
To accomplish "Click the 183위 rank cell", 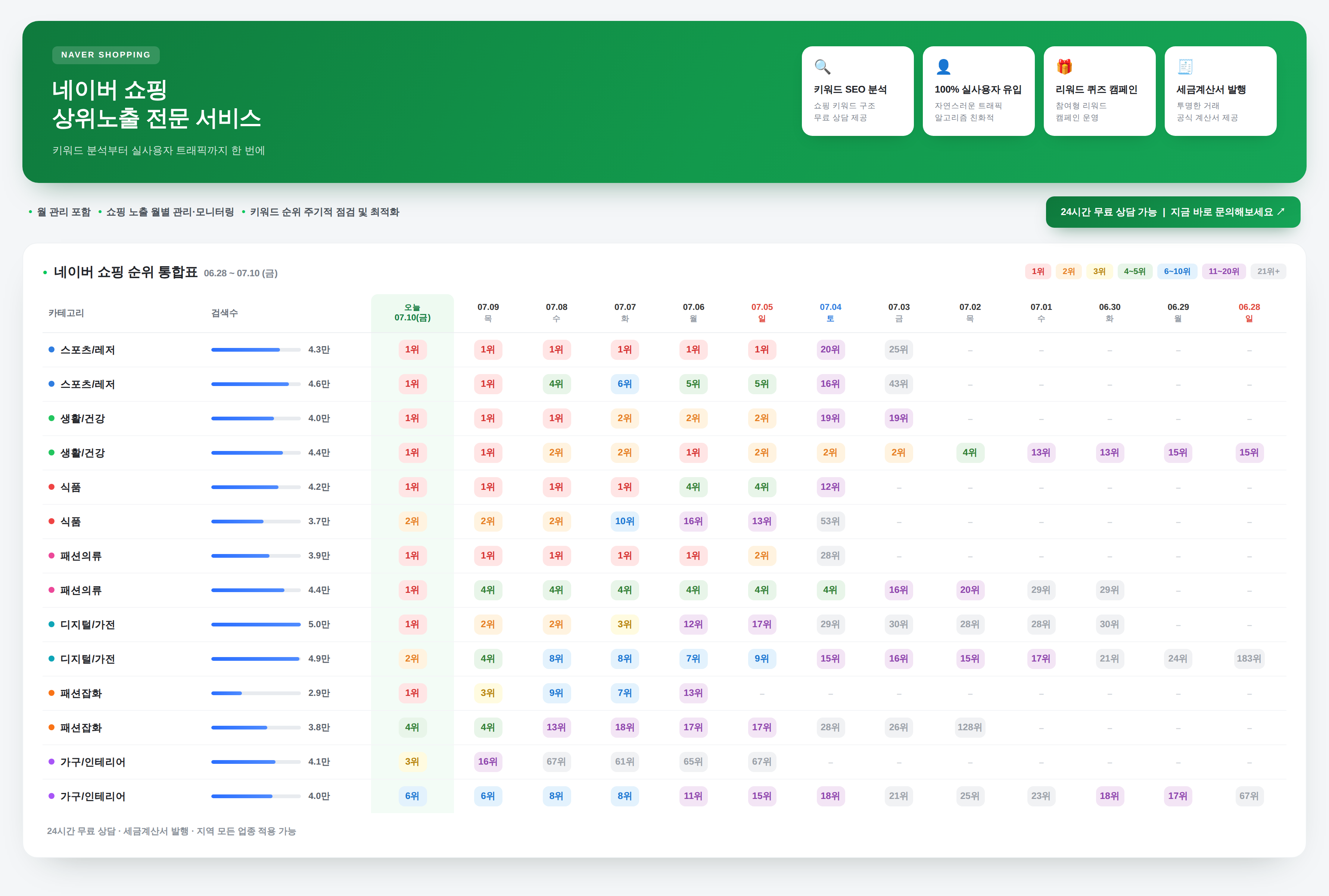I will 1249,659.
